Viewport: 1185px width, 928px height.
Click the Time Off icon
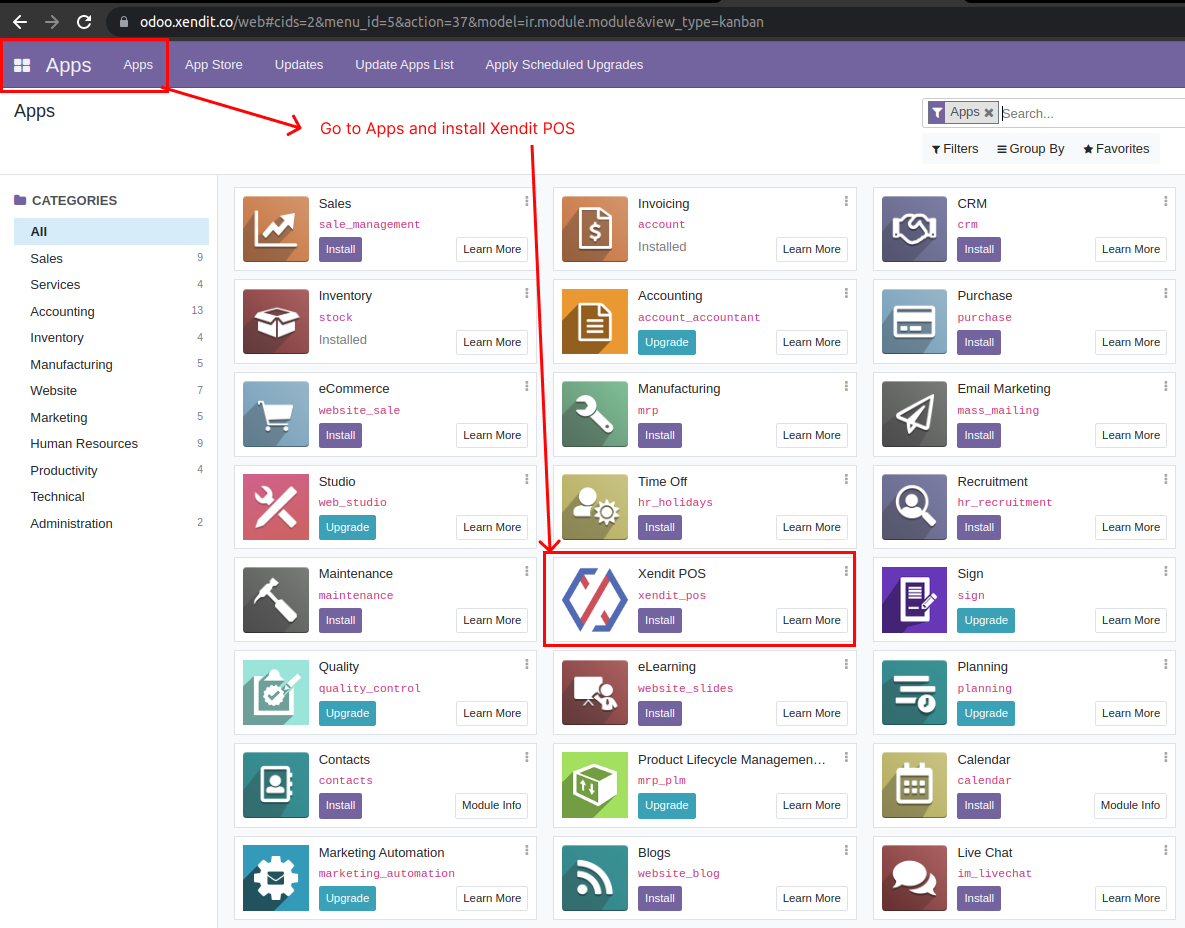pos(595,507)
